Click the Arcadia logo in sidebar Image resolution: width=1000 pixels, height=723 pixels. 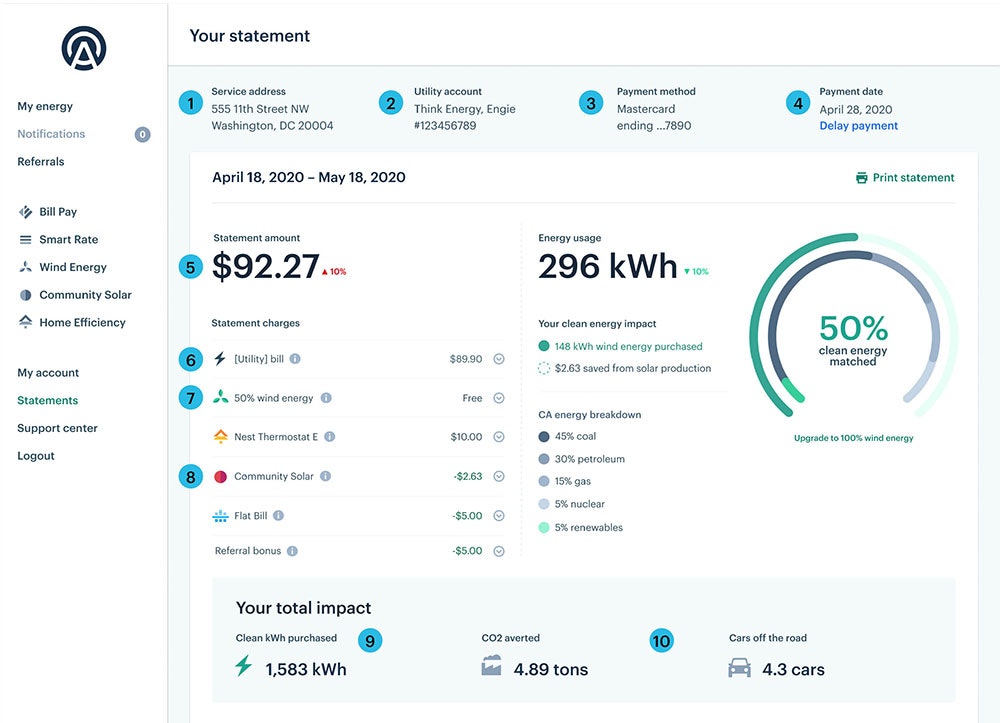coord(83,48)
